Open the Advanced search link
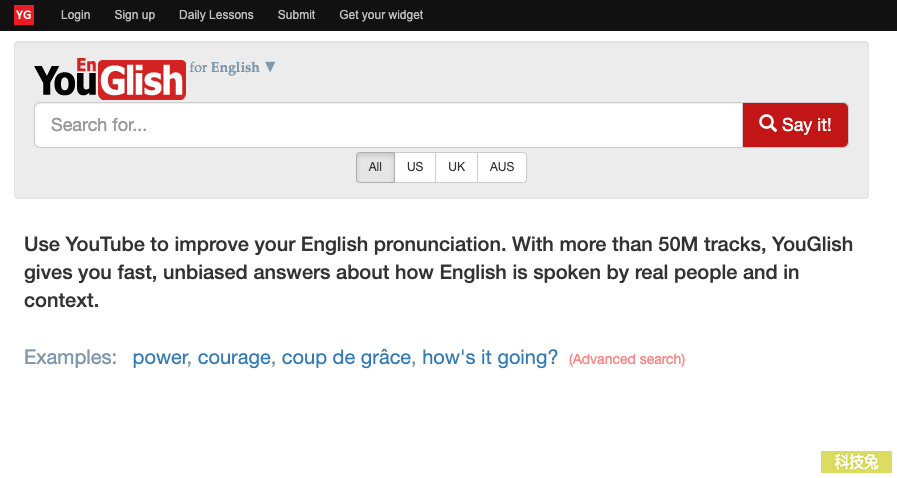The image size is (897, 478). pos(627,359)
